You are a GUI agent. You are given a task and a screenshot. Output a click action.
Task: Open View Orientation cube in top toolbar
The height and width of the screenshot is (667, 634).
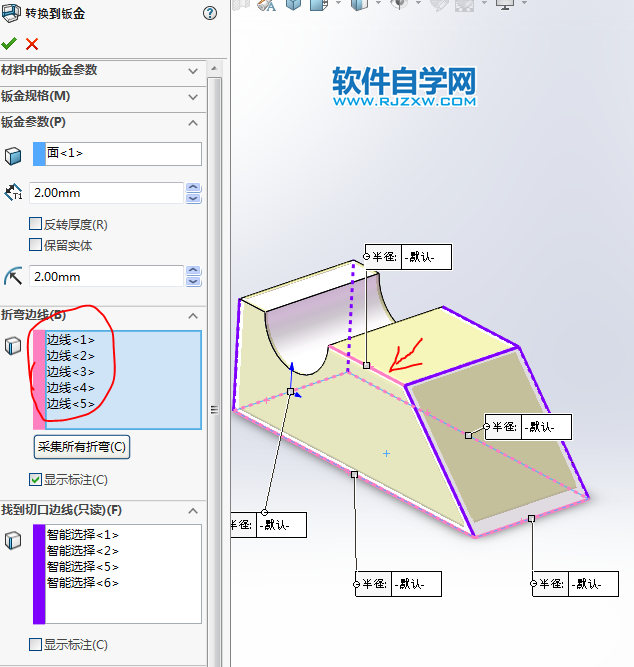point(293,4)
